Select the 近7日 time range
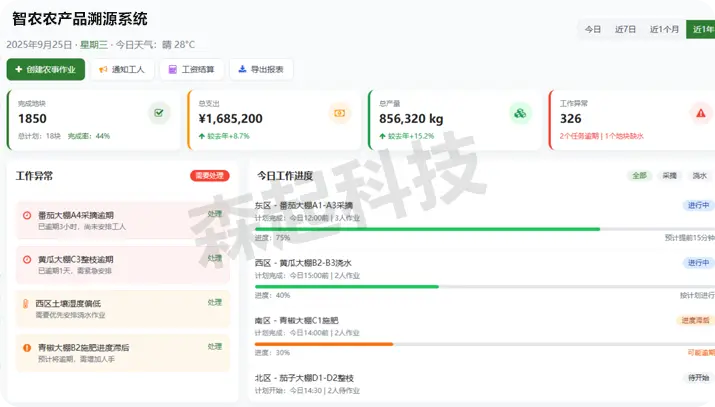The image size is (715, 407). click(x=626, y=30)
